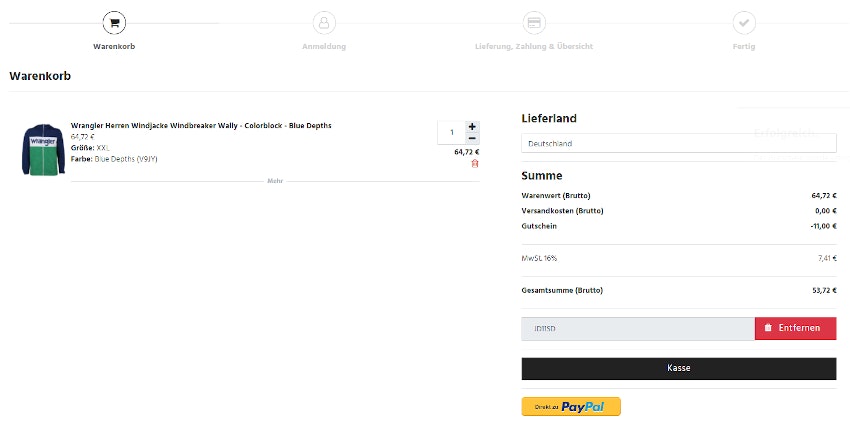Viewport: 850px width, 424px height.
Task: Select the Fertig step label
Action: tap(743, 47)
